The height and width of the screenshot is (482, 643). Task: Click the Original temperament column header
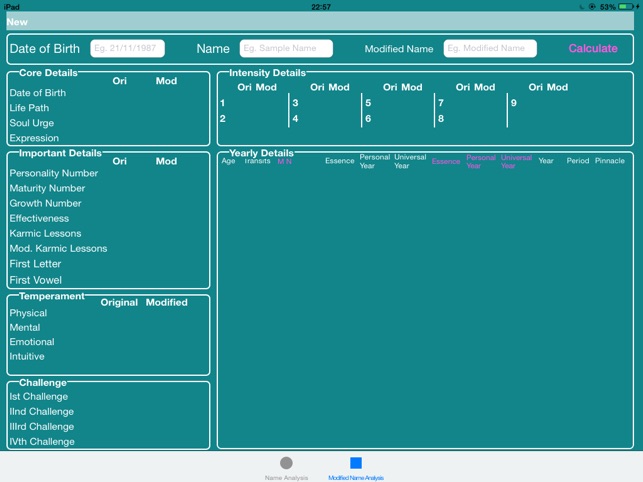pyautogui.click(x=119, y=302)
